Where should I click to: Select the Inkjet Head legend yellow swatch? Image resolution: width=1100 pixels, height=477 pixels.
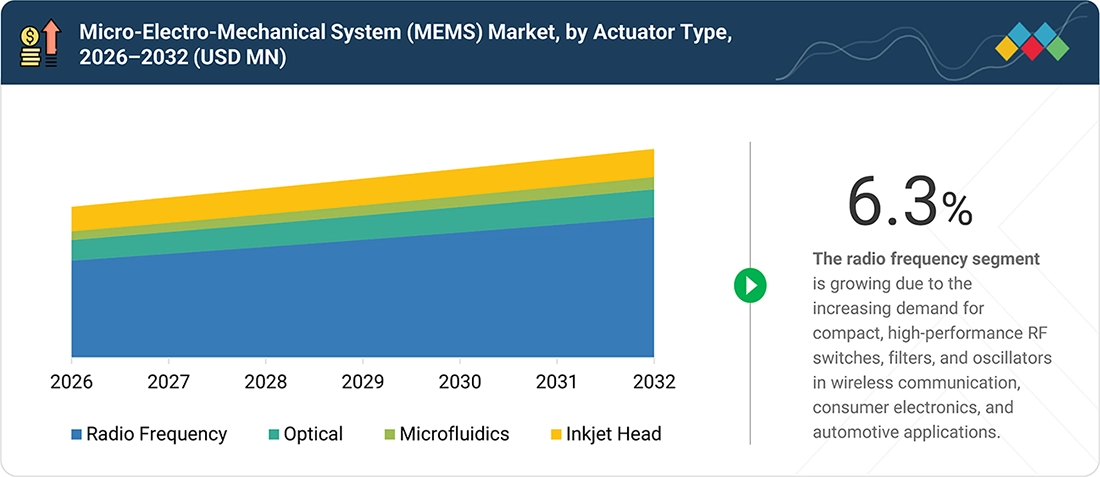click(556, 434)
